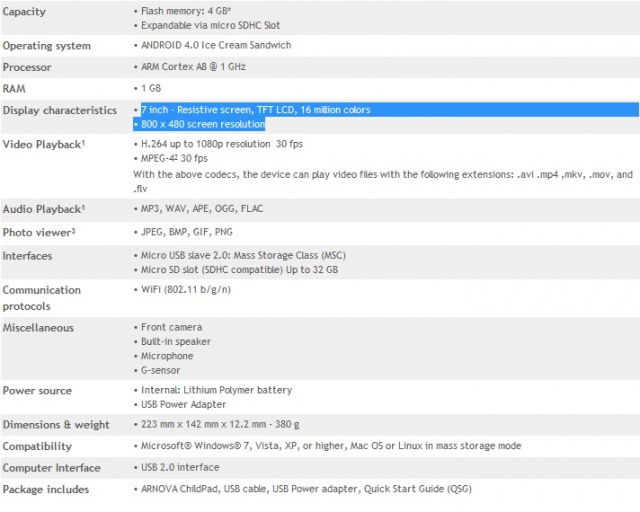Image resolution: width=640 pixels, height=512 pixels.
Task: Click the Operating system label
Action: tap(46, 46)
